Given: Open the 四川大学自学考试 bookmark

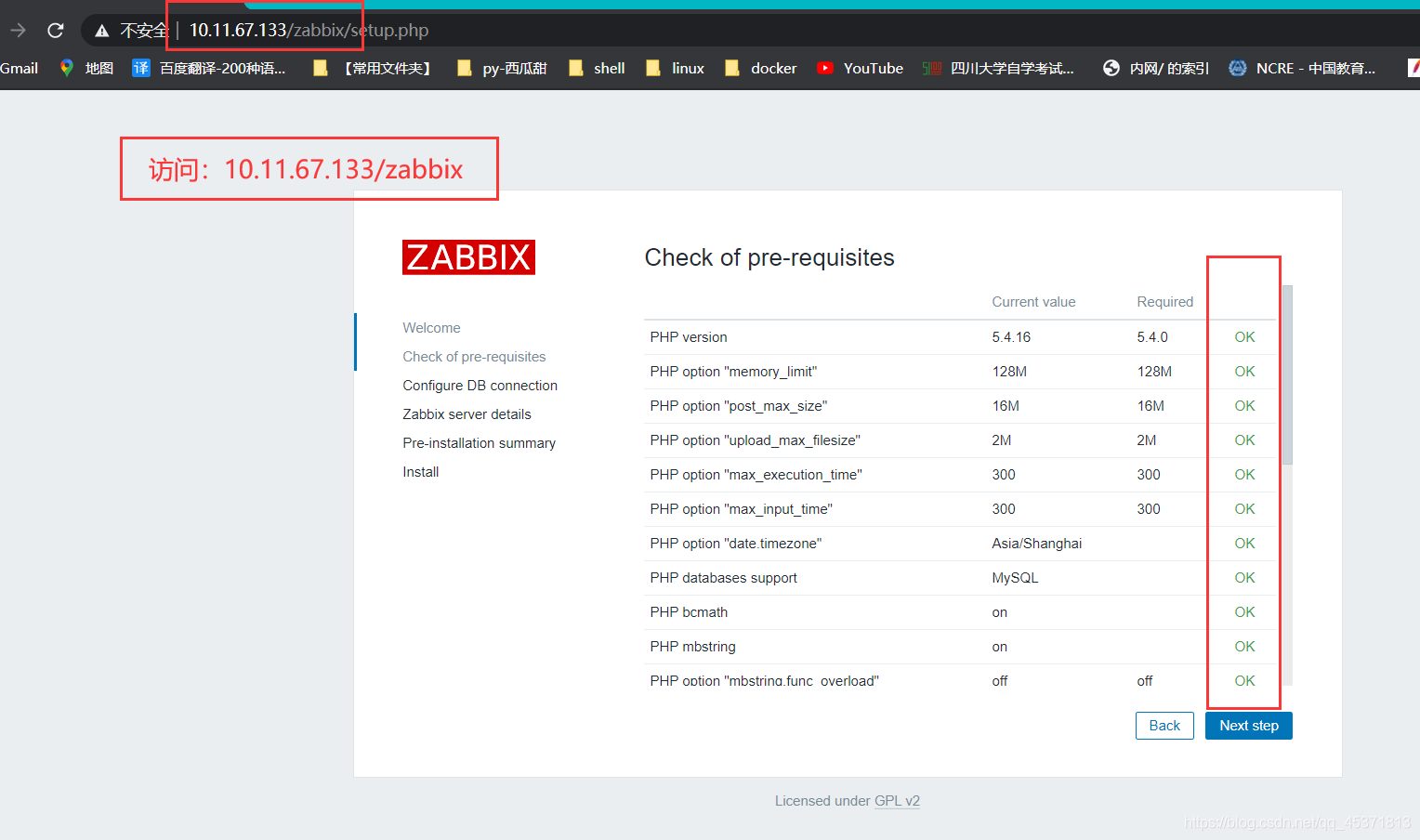Looking at the screenshot, I should (x=998, y=68).
